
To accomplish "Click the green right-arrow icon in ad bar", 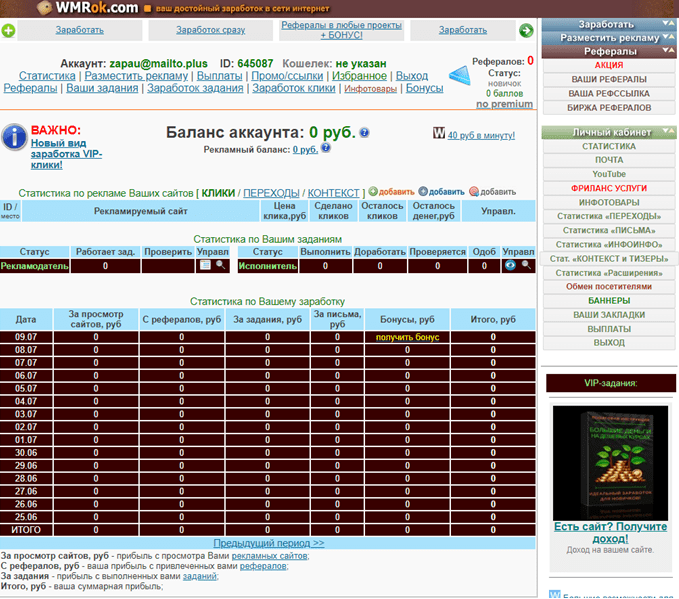I will 526,31.
